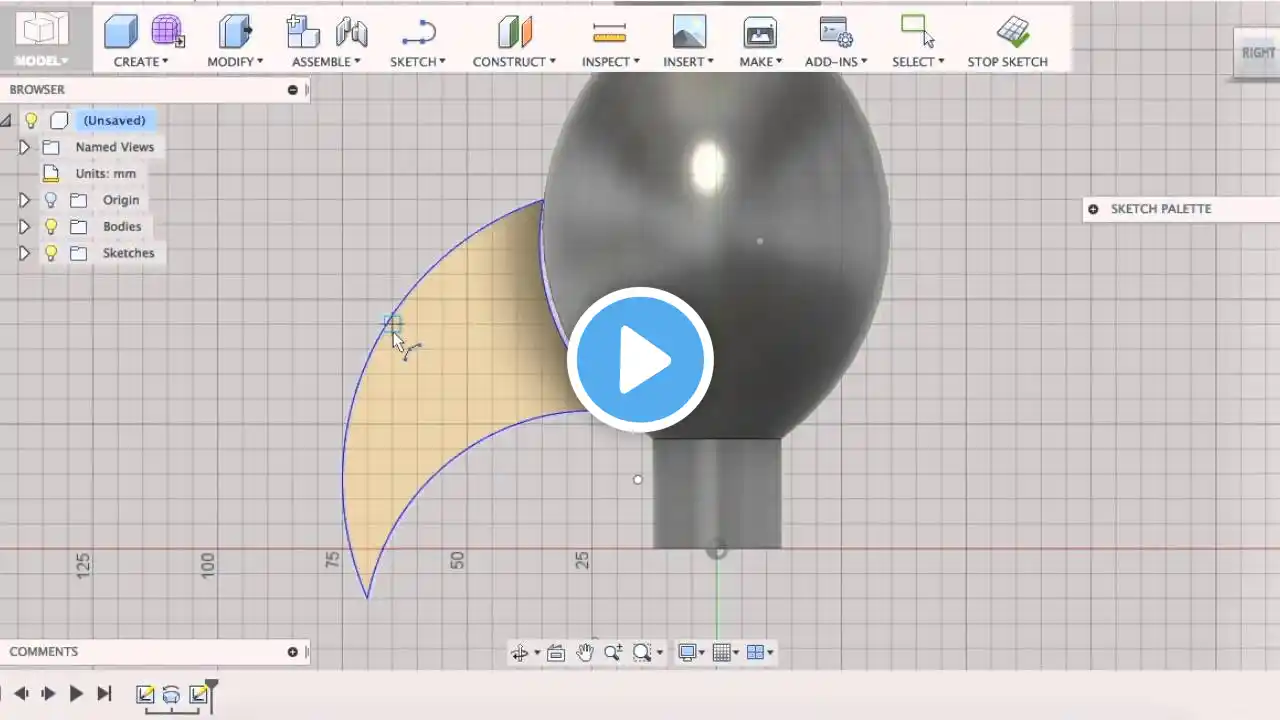Select the Pan hand tool in navigation bar

coord(585,653)
